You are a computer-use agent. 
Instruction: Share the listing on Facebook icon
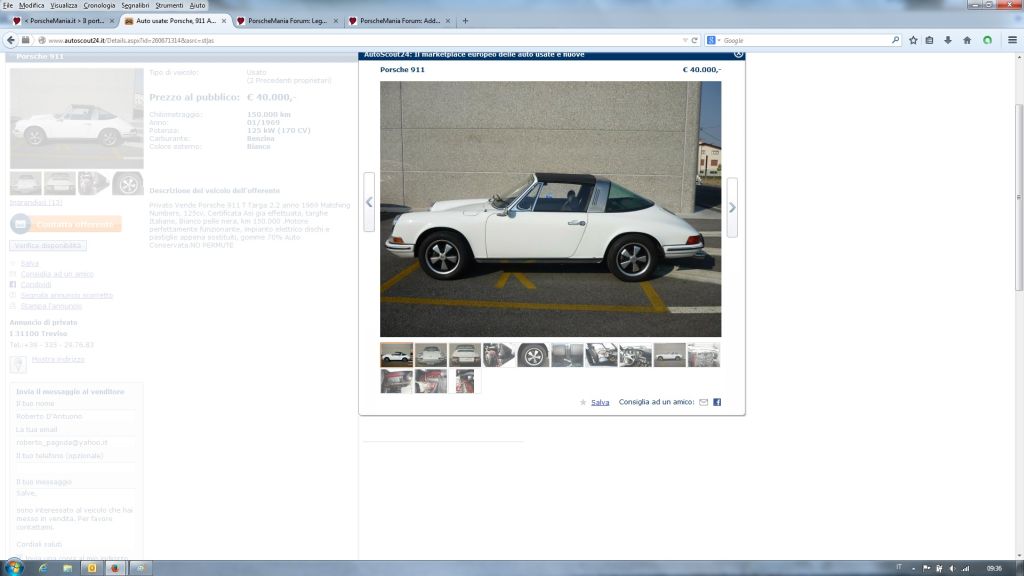click(x=717, y=402)
